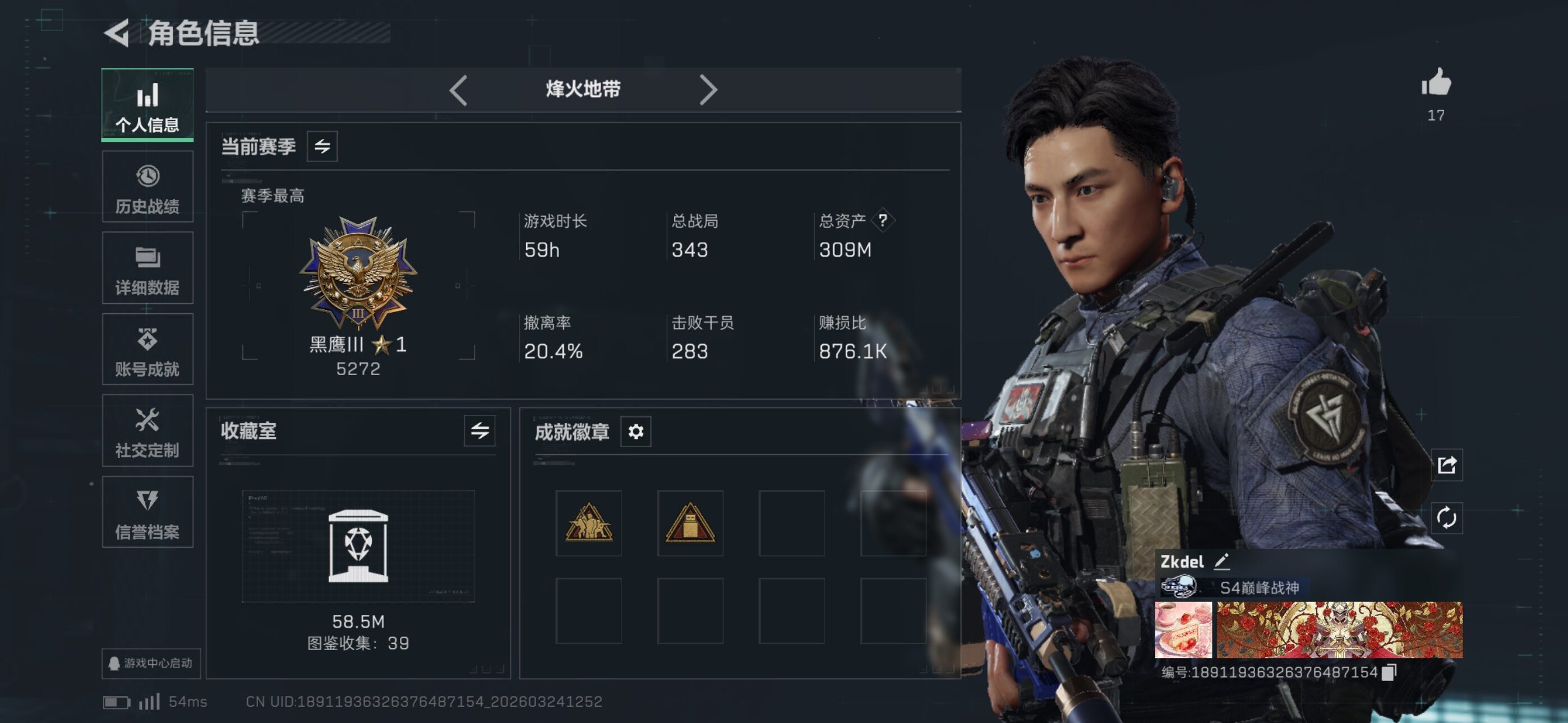Open the collection room display case thumbnail

click(x=358, y=546)
